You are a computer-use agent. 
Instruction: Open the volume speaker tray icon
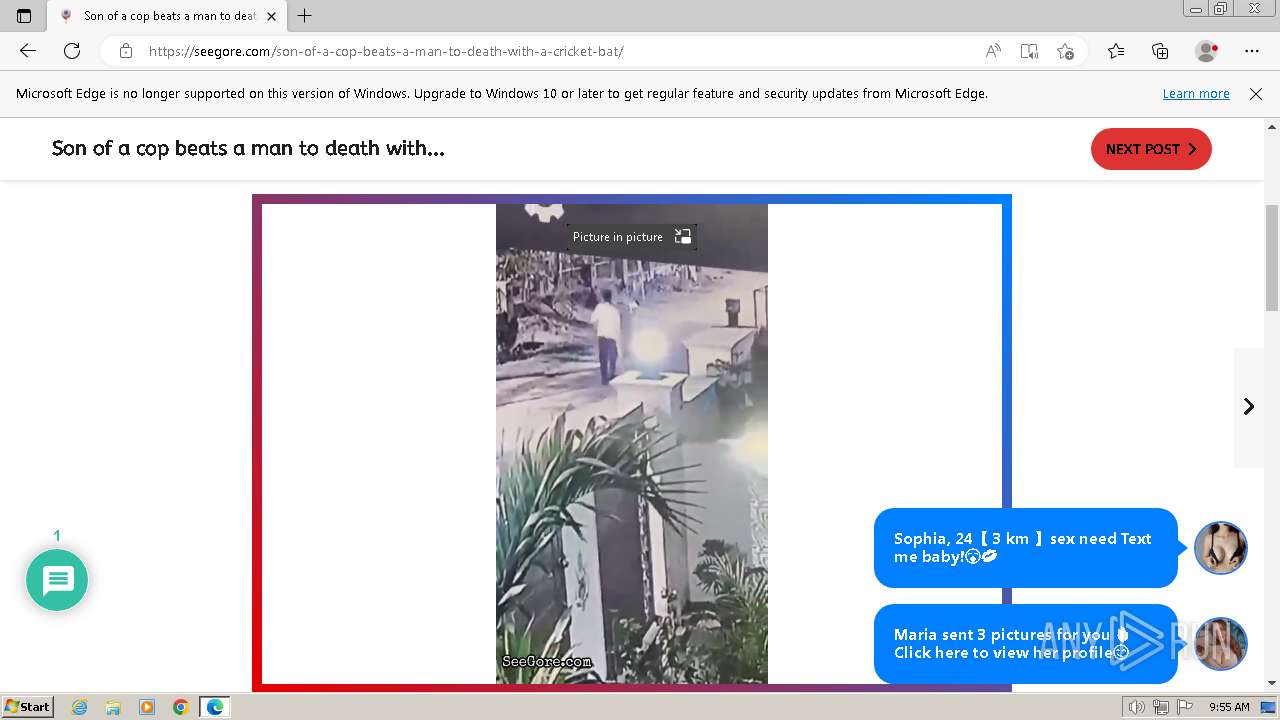click(1137, 707)
